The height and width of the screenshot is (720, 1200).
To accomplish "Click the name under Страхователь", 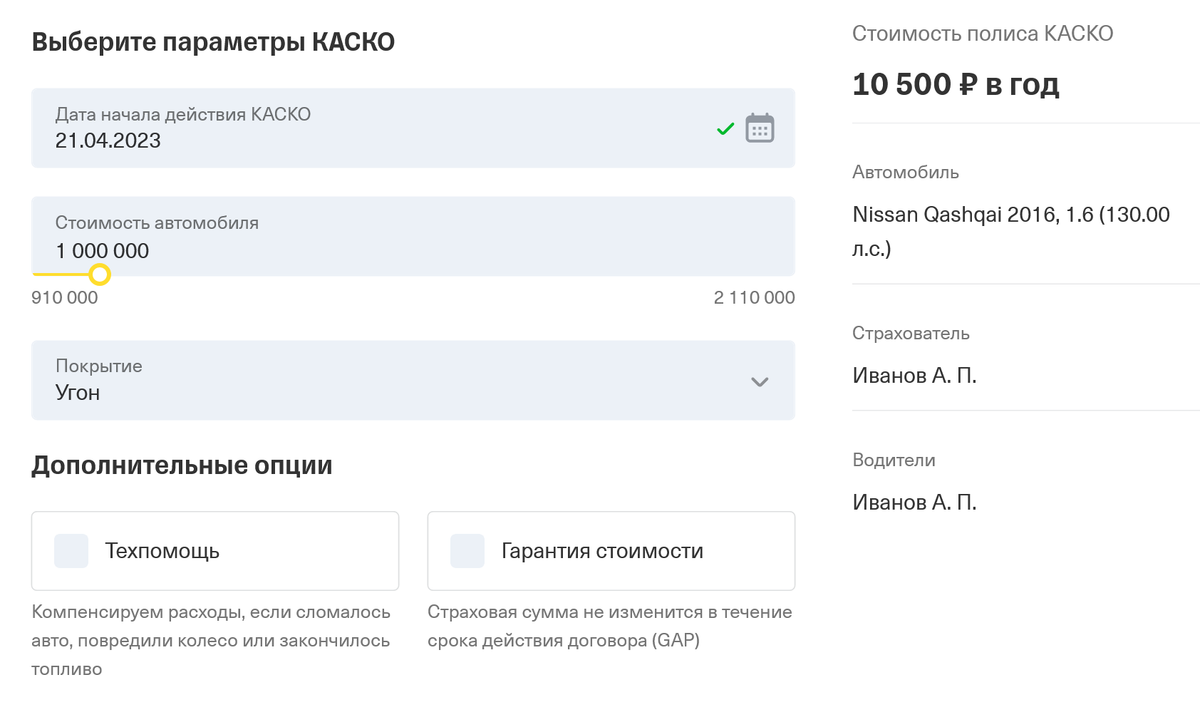I will click(x=914, y=376).
